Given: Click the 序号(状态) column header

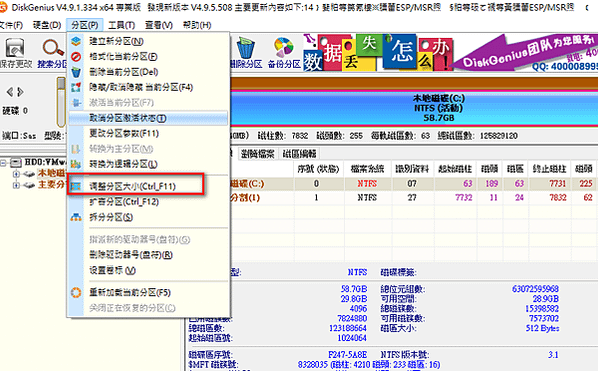Looking at the screenshot, I should (x=318, y=169).
